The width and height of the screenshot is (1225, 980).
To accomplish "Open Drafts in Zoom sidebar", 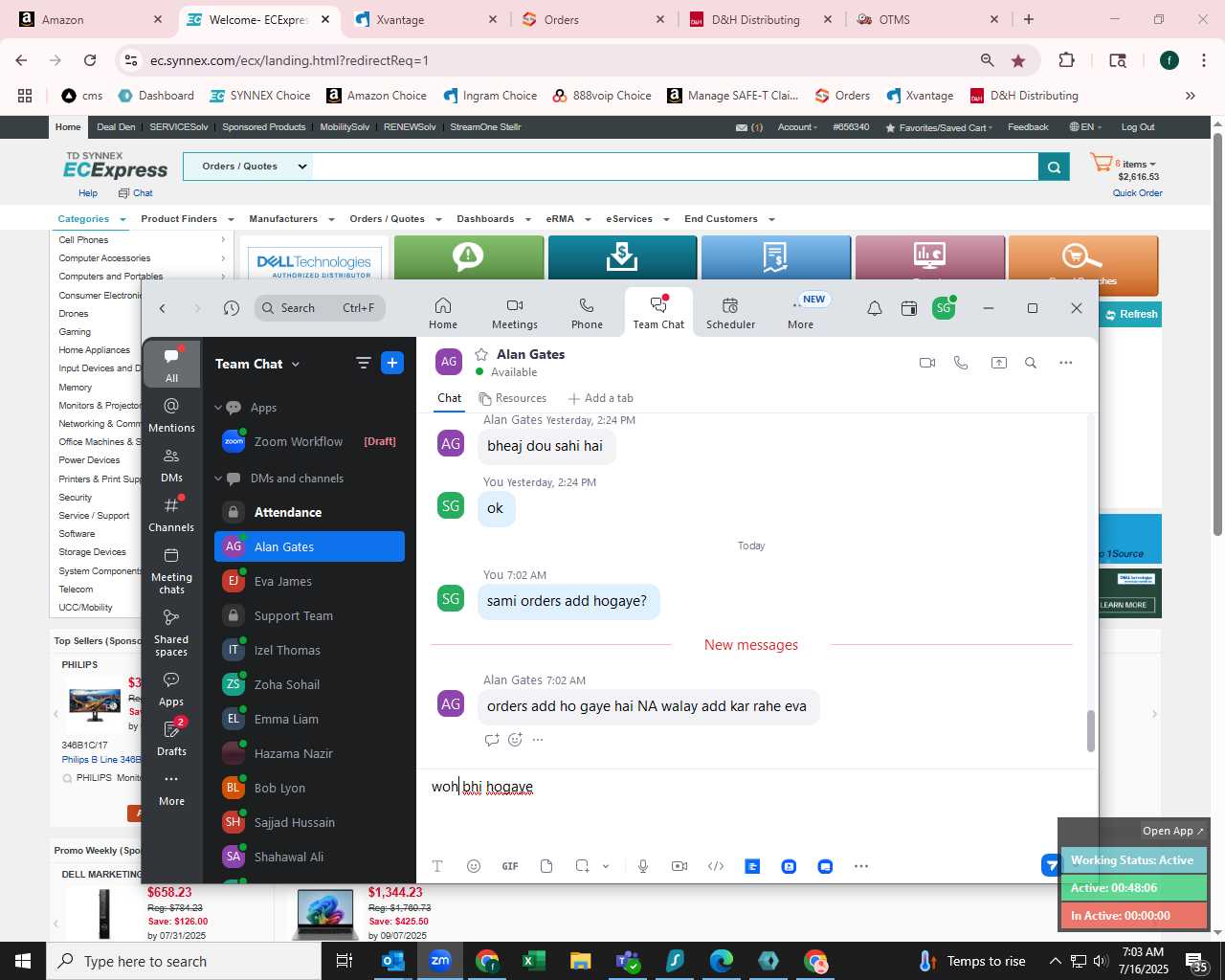I will 171,738.
